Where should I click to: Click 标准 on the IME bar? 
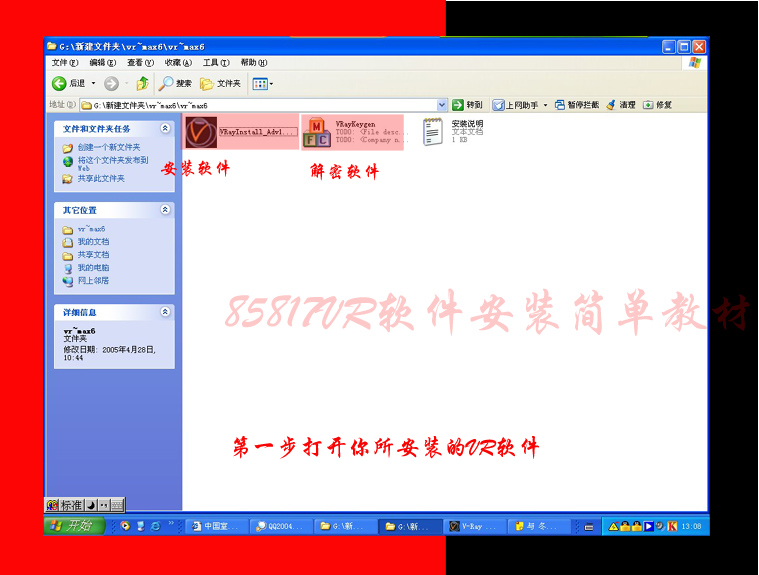71,505
